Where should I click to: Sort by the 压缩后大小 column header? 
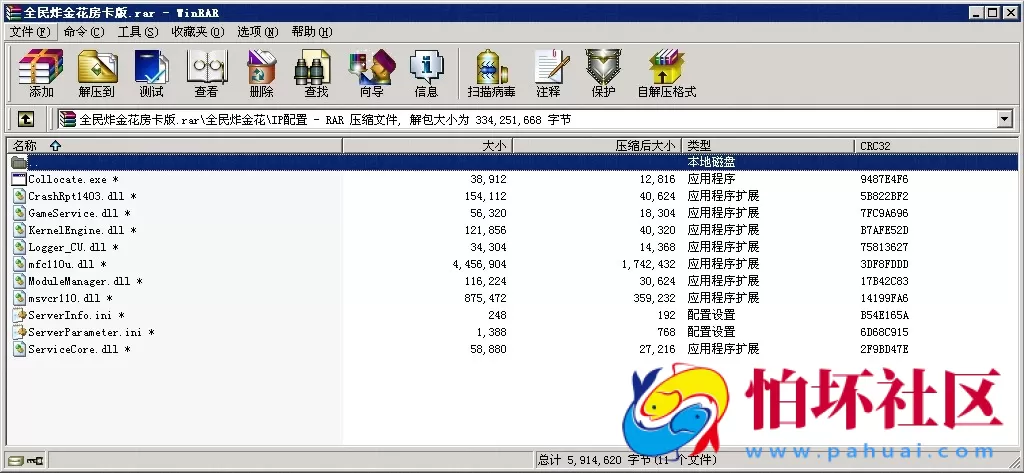pyautogui.click(x=597, y=146)
